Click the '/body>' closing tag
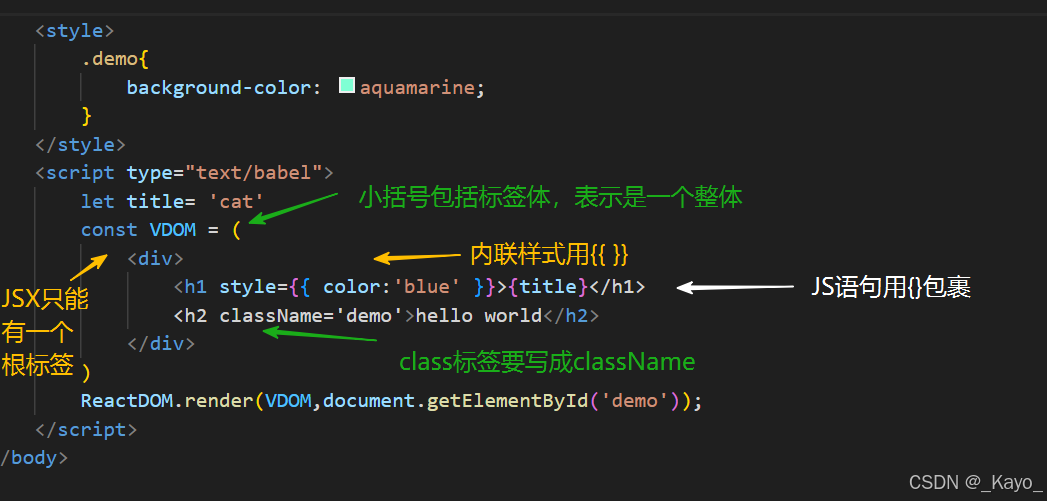 point(34,458)
